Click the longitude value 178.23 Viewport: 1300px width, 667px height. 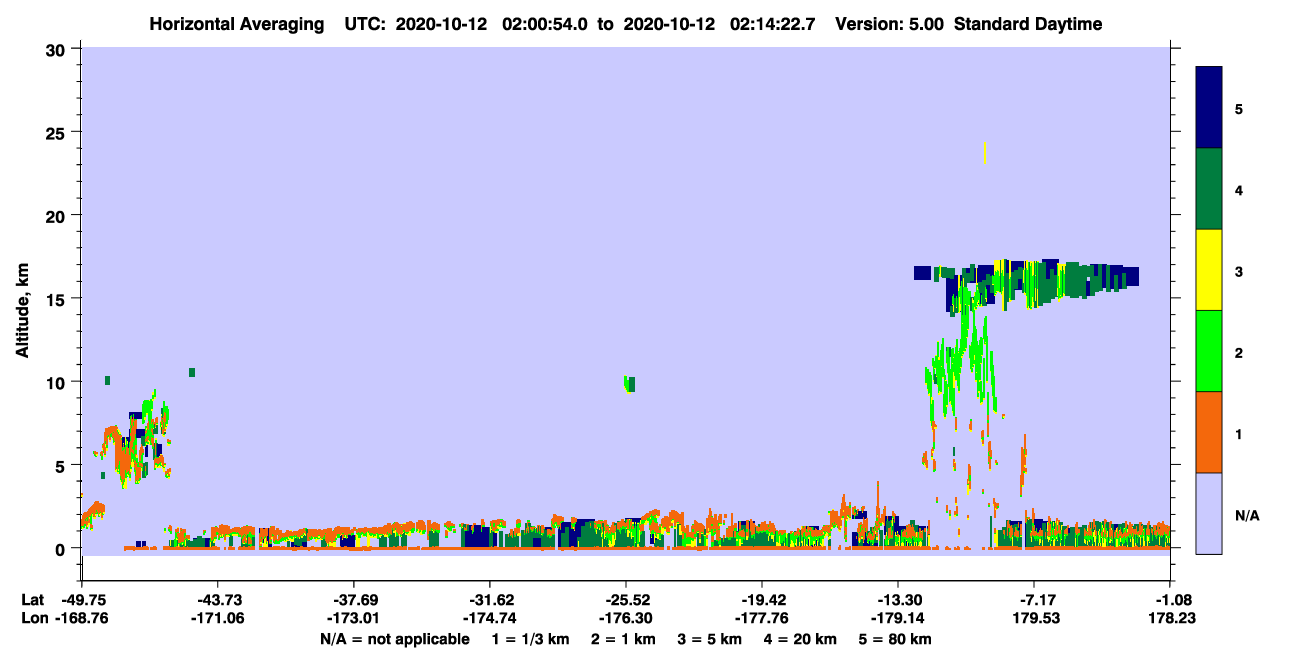click(x=1170, y=619)
